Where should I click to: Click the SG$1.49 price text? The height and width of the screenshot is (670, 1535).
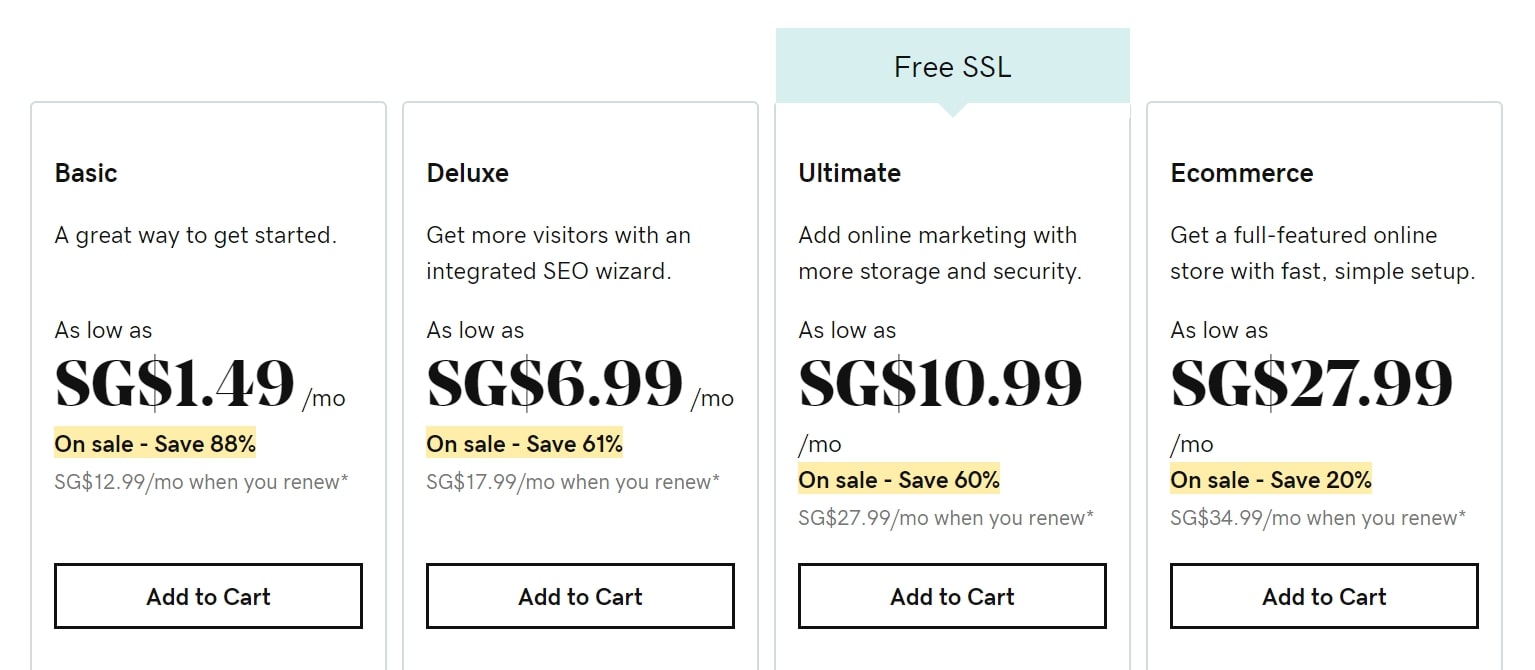(175, 382)
